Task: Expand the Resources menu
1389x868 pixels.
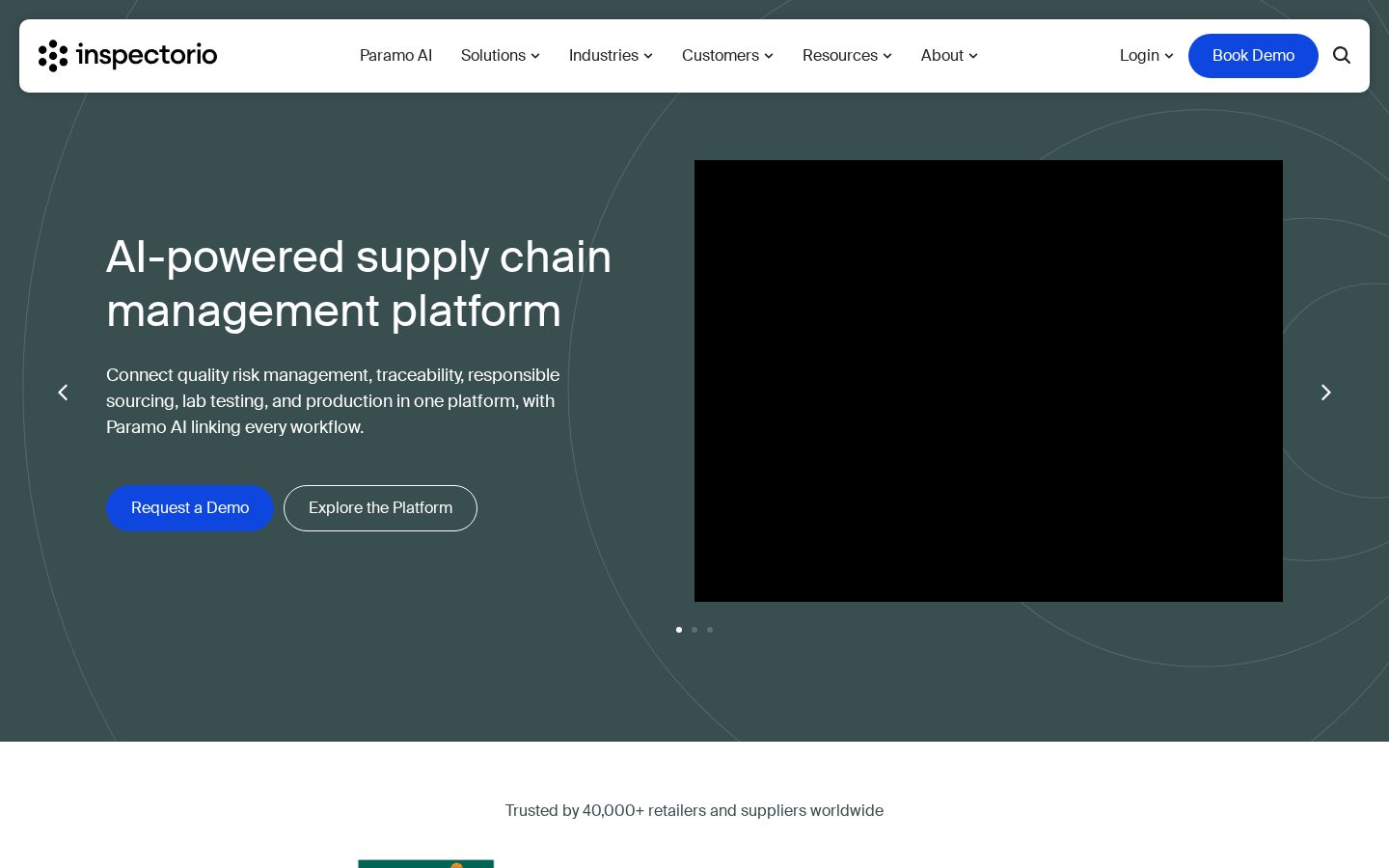Action: coord(847,55)
